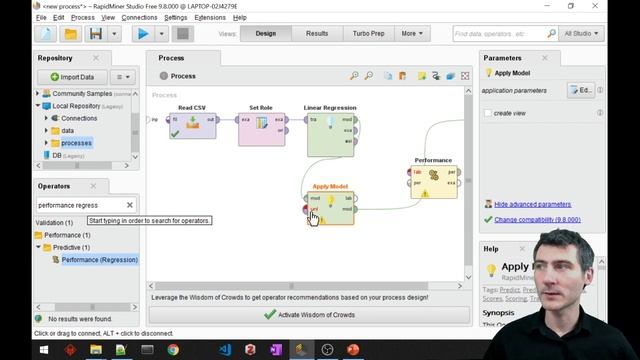Screen dimensions: 640x360
Task: Expand the data folder
Action: tap(46, 131)
